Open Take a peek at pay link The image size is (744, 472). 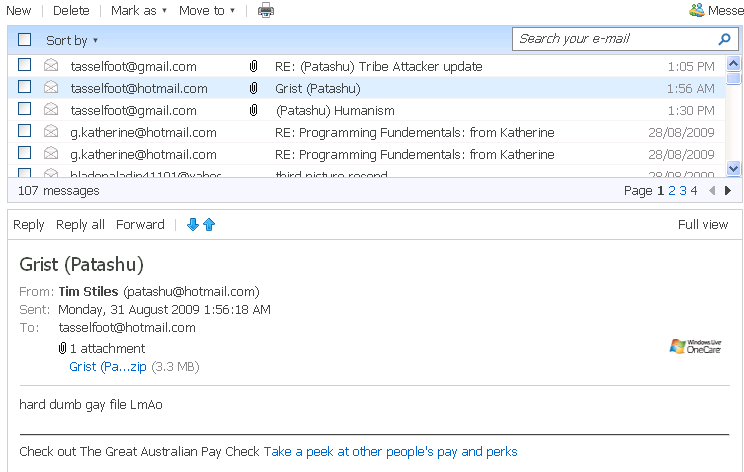point(390,452)
